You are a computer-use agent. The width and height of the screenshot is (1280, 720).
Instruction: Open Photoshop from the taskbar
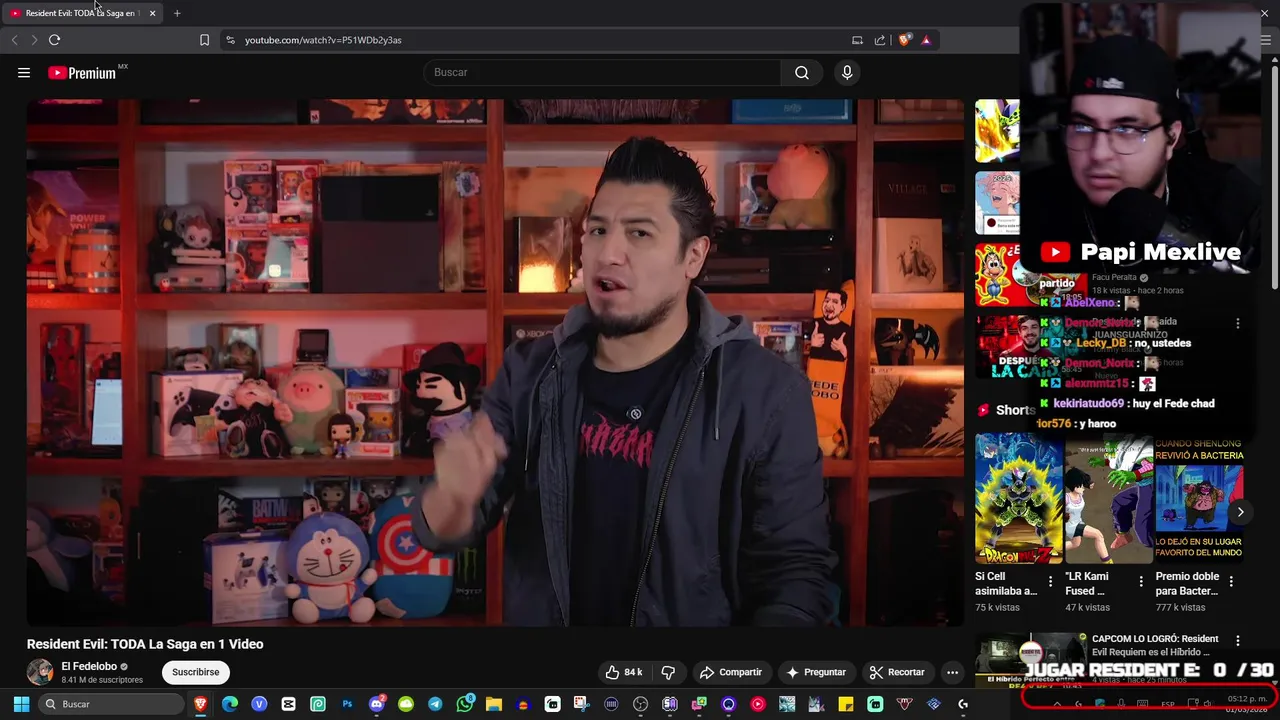point(347,704)
